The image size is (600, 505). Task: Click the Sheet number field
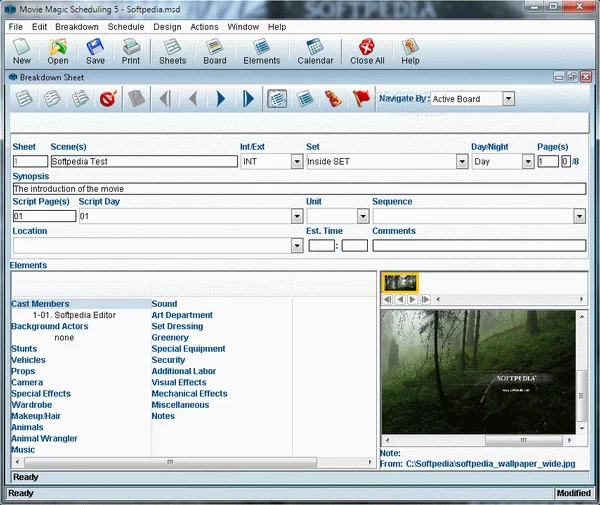[x=30, y=161]
